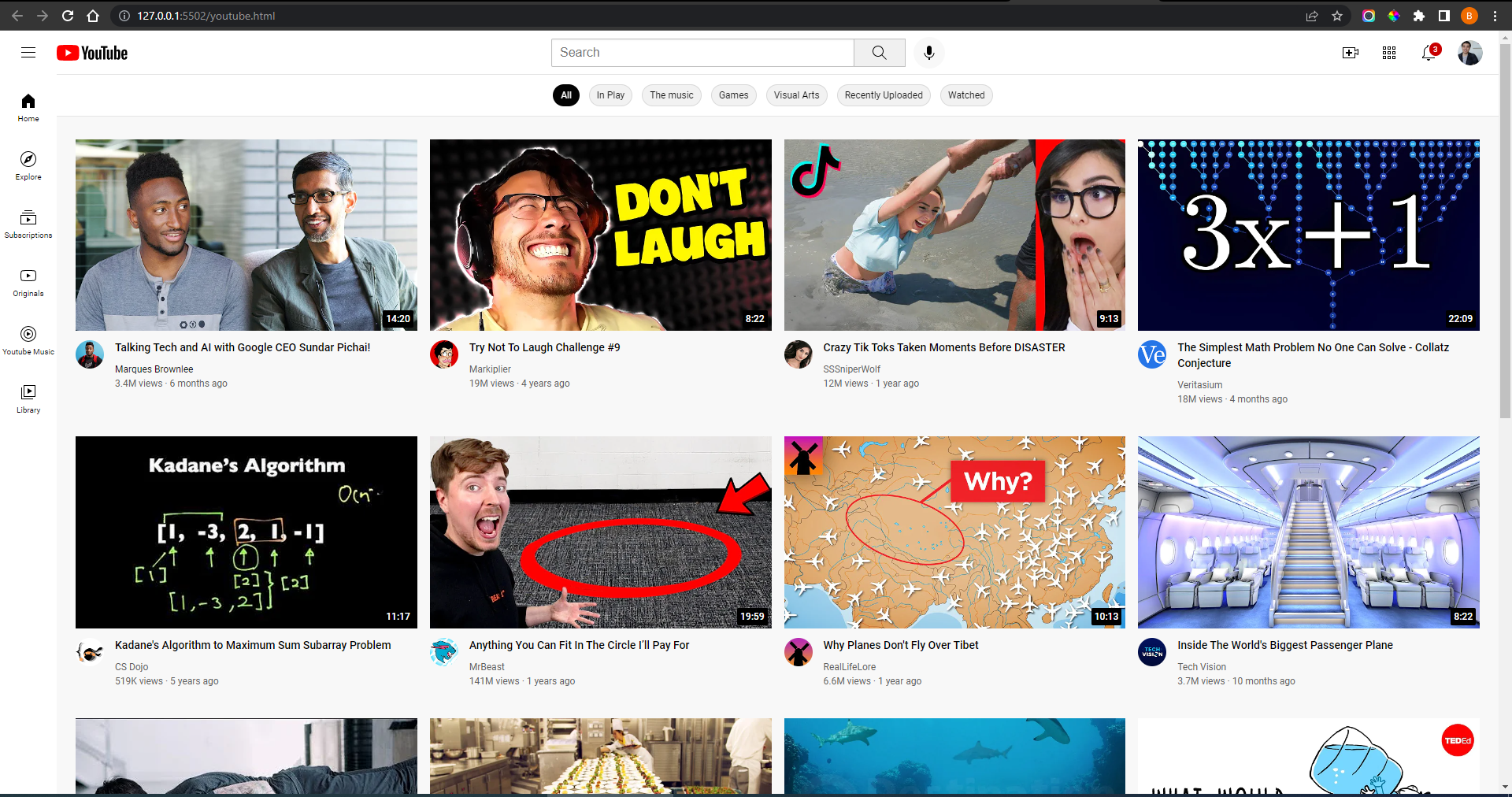This screenshot has width=1512, height=797.
Task: Play the TikTok beach thumbnail video
Action: (x=954, y=235)
